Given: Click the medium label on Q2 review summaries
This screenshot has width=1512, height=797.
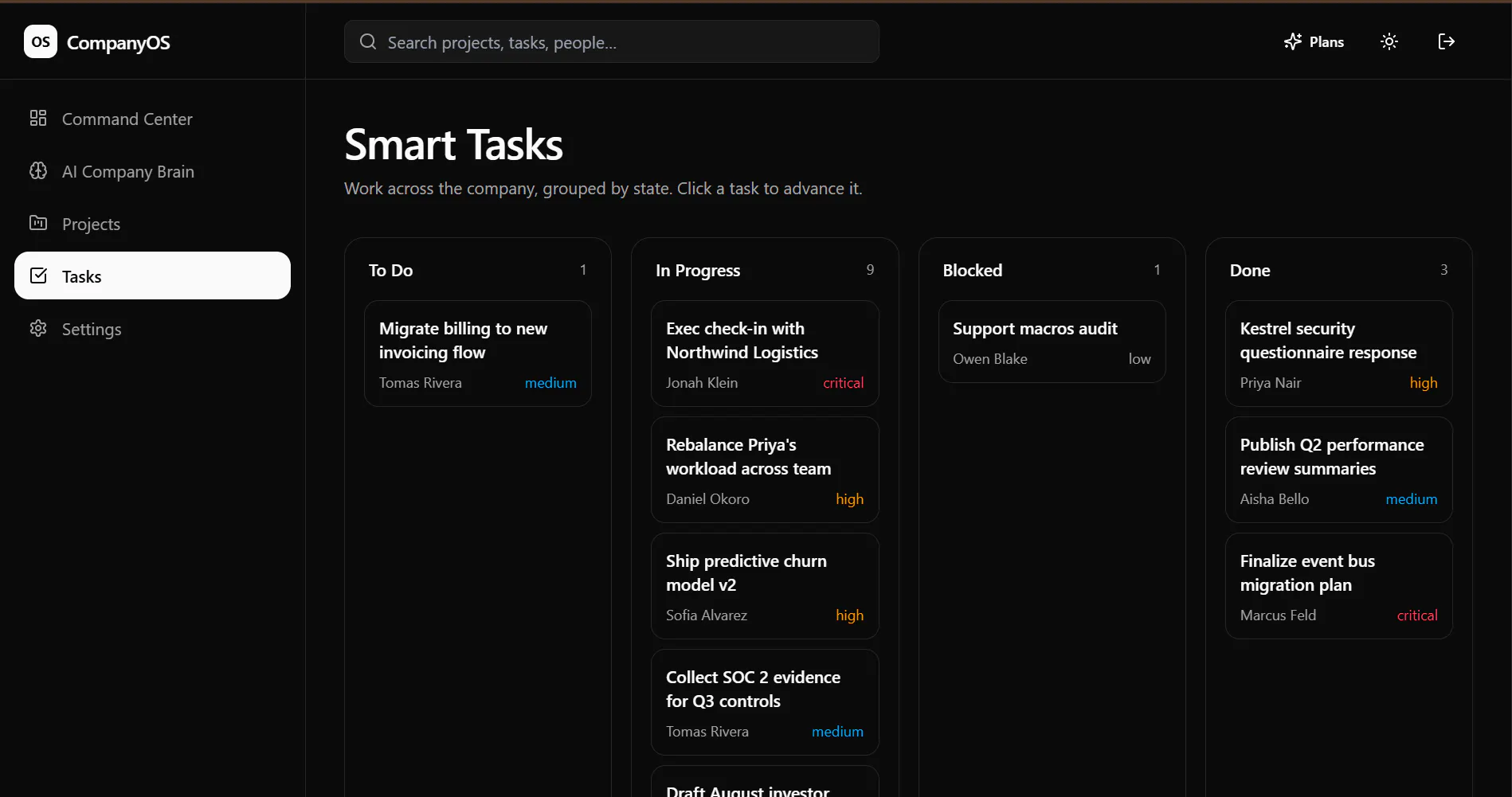Looking at the screenshot, I should click(x=1412, y=499).
